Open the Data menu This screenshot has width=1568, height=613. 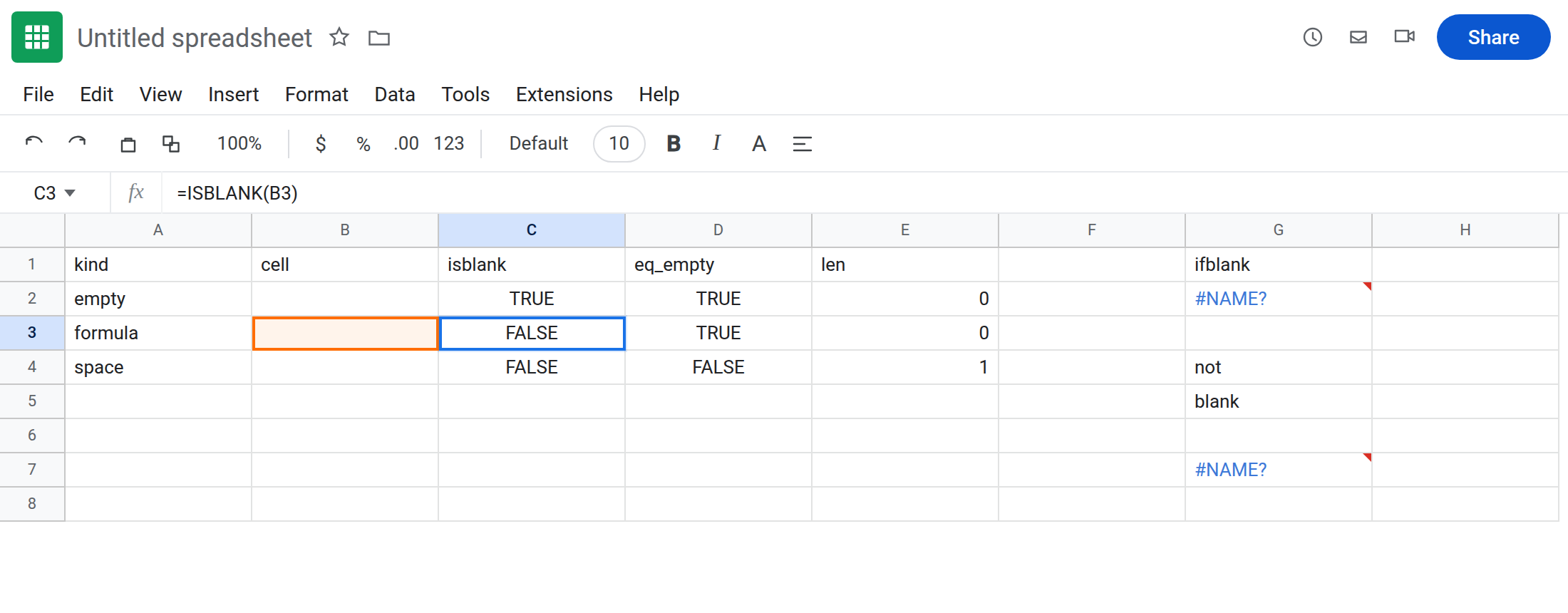click(x=395, y=94)
